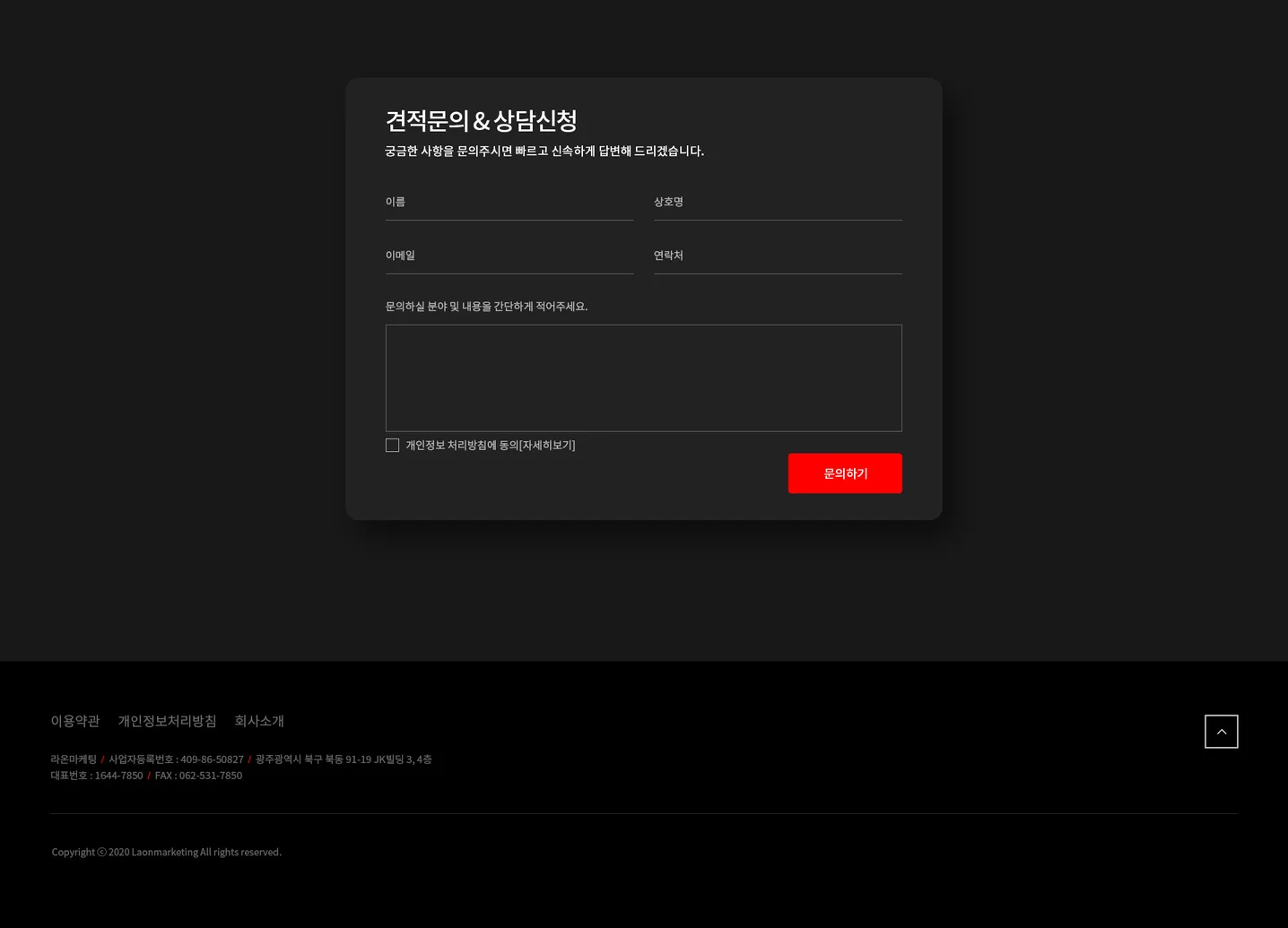The image size is (1288, 928).
Task: Click the JK빌딩 address text in footer
Action: click(x=343, y=759)
